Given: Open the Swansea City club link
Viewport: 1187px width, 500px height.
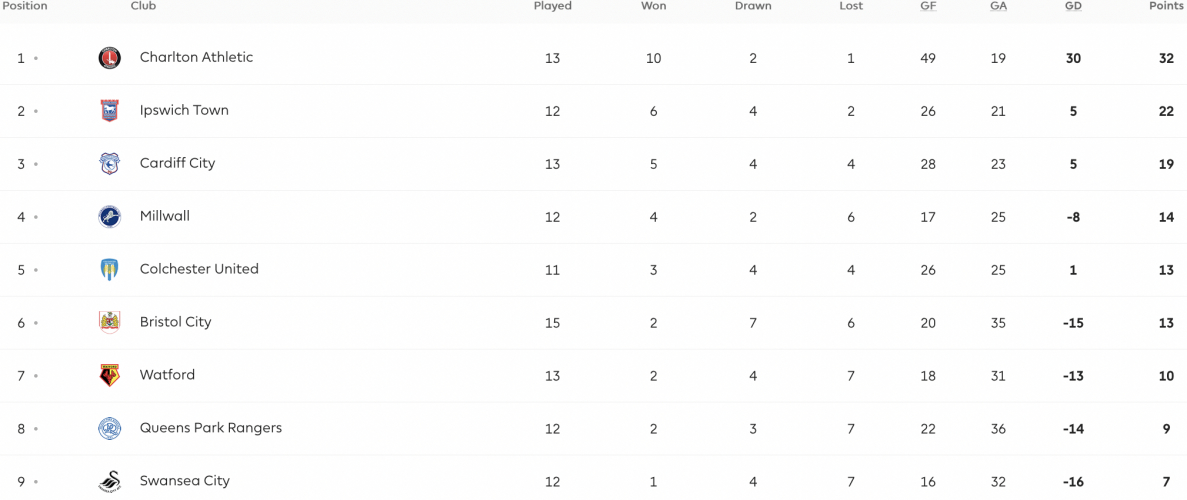Looking at the screenshot, I should (185, 481).
